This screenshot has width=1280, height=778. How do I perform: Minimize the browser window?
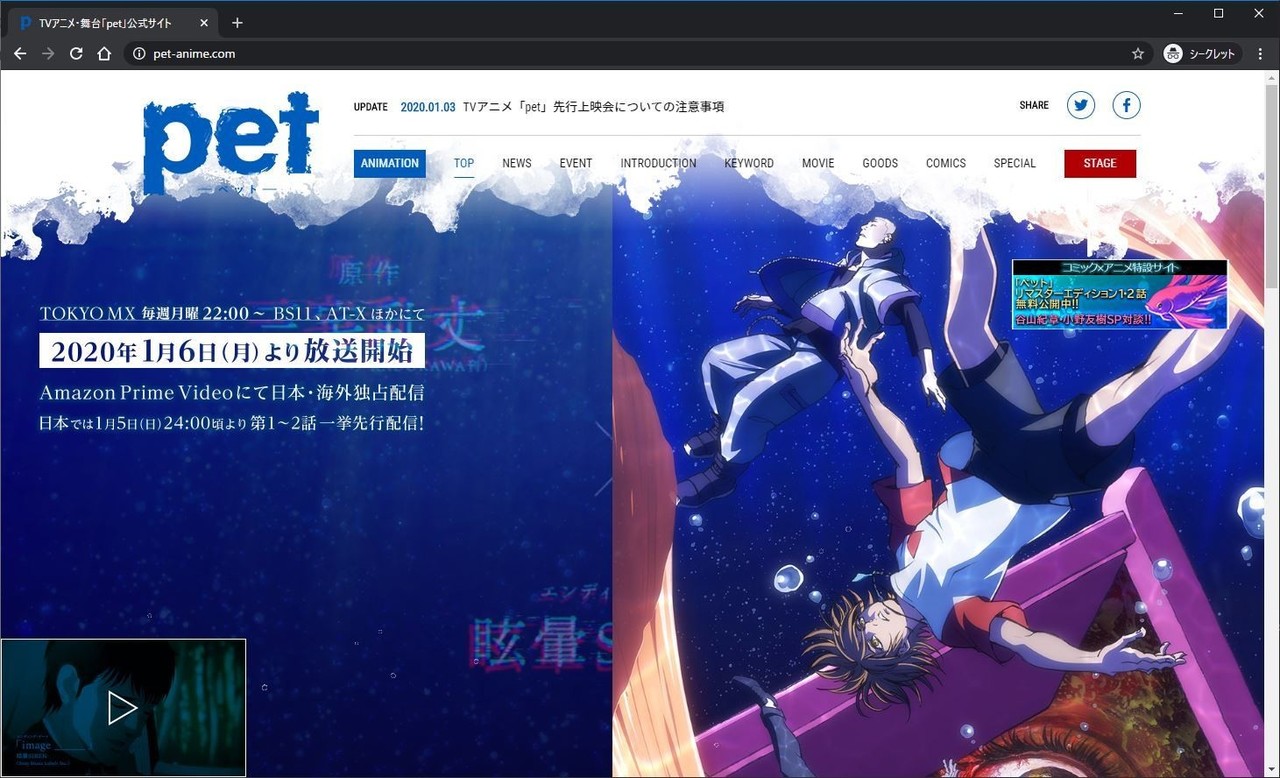pyautogui.click(x=1177, y=13)
